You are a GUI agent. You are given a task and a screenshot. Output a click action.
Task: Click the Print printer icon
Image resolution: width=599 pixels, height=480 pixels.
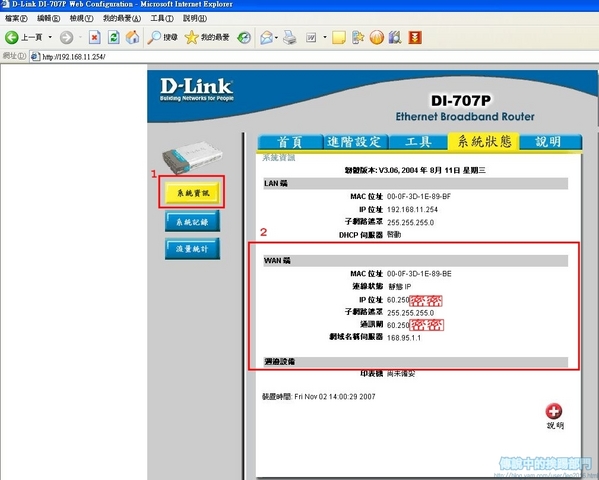tap(290, 37)
